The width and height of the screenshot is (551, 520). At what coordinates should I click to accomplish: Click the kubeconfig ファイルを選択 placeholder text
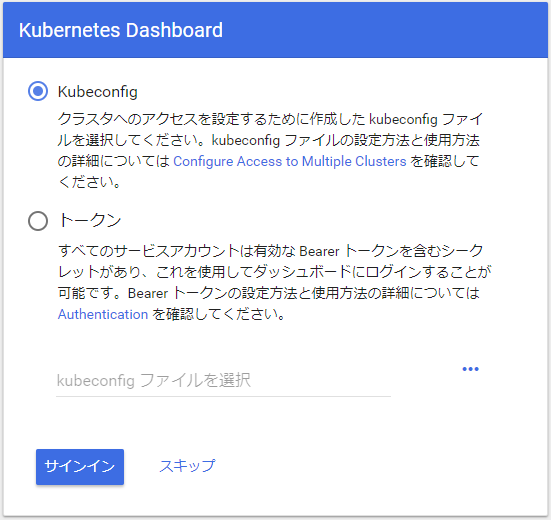[x=154, y=381]
